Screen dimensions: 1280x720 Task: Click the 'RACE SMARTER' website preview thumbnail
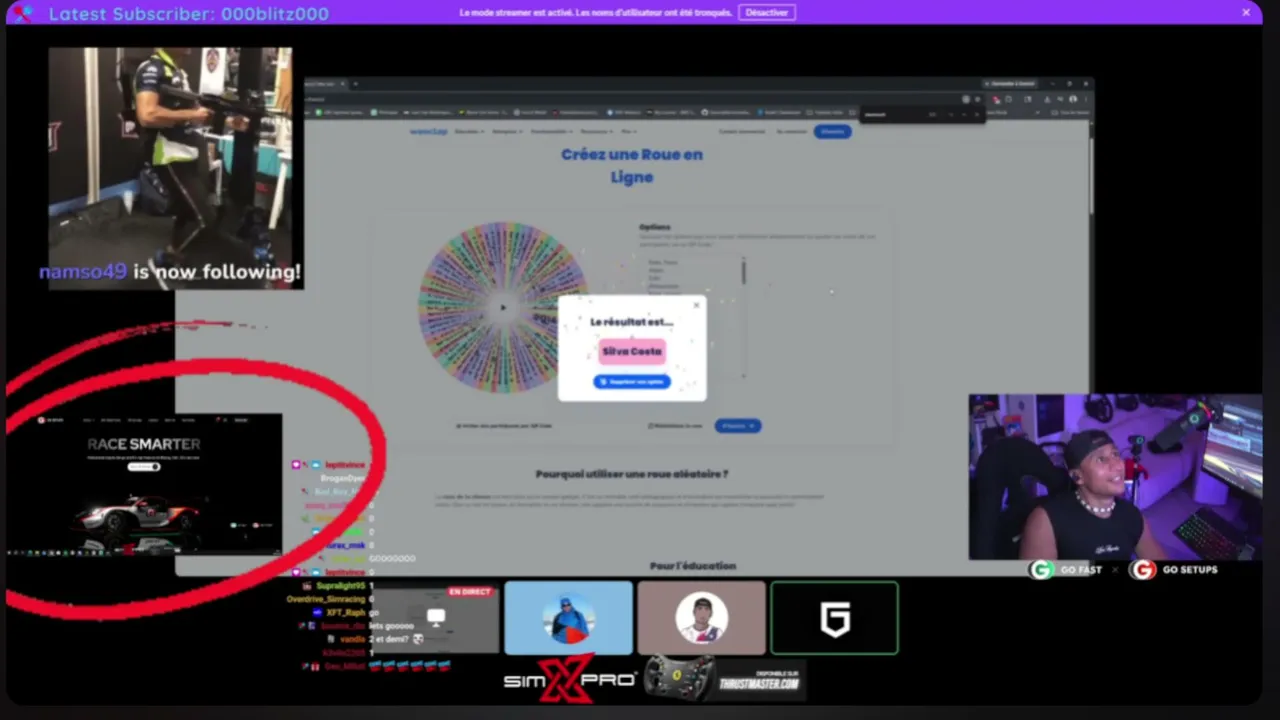144,484
